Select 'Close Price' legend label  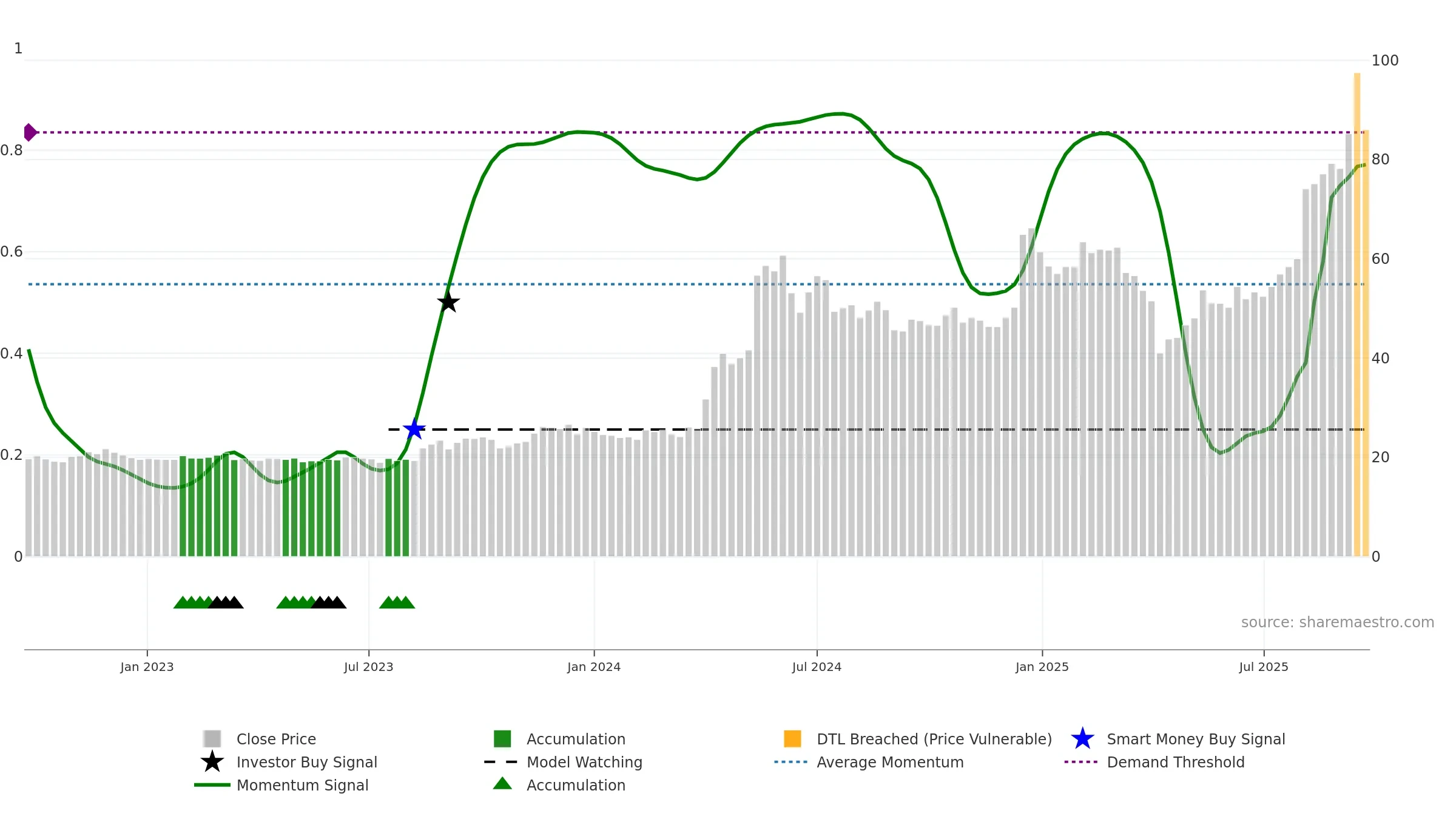pos(276,739)
